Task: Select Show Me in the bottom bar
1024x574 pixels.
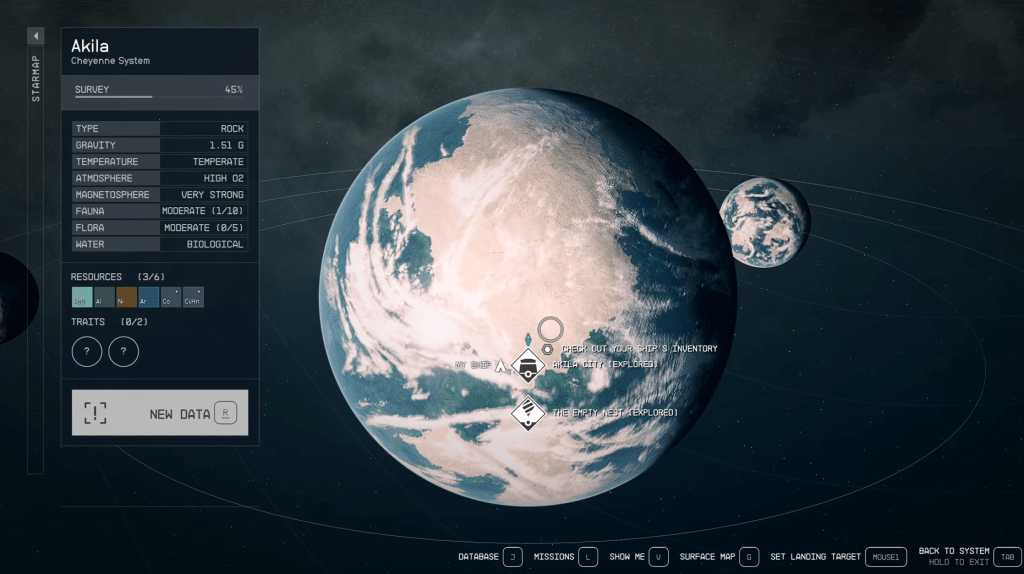Action: [627, 557]
